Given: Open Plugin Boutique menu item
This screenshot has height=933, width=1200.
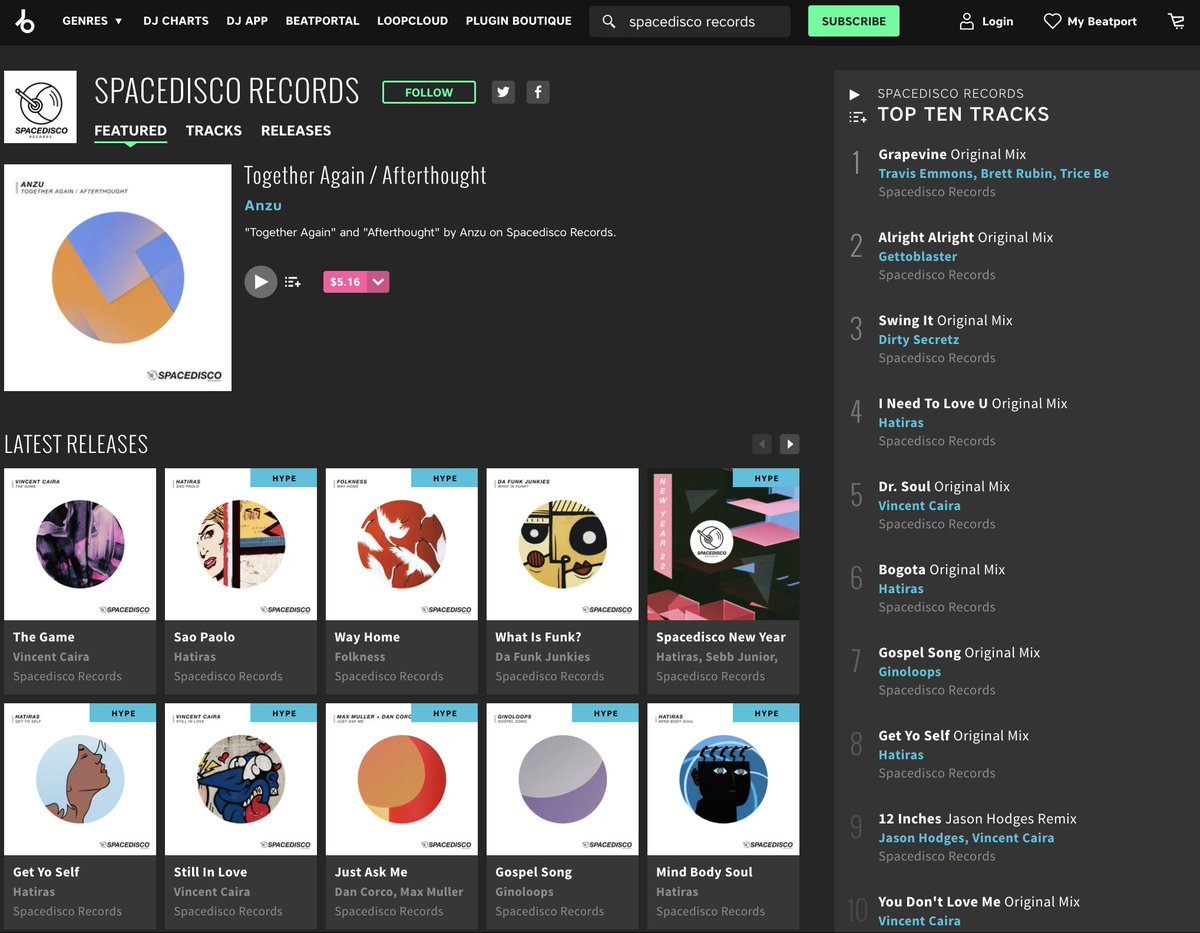Looking at the screenshot, I should (x=519, y=21).
